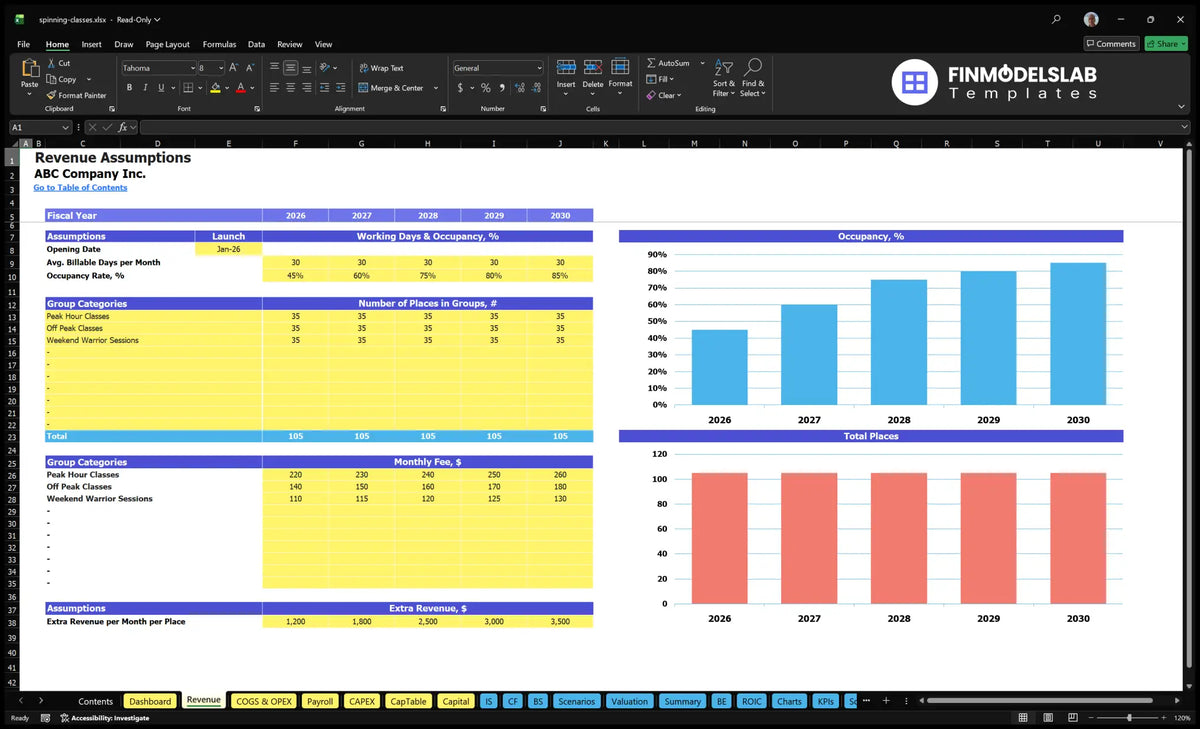This screenshot has width=1200, height=729.
Task: Expand the Merge & Center dropdown arrow
Action: [436, 88]
